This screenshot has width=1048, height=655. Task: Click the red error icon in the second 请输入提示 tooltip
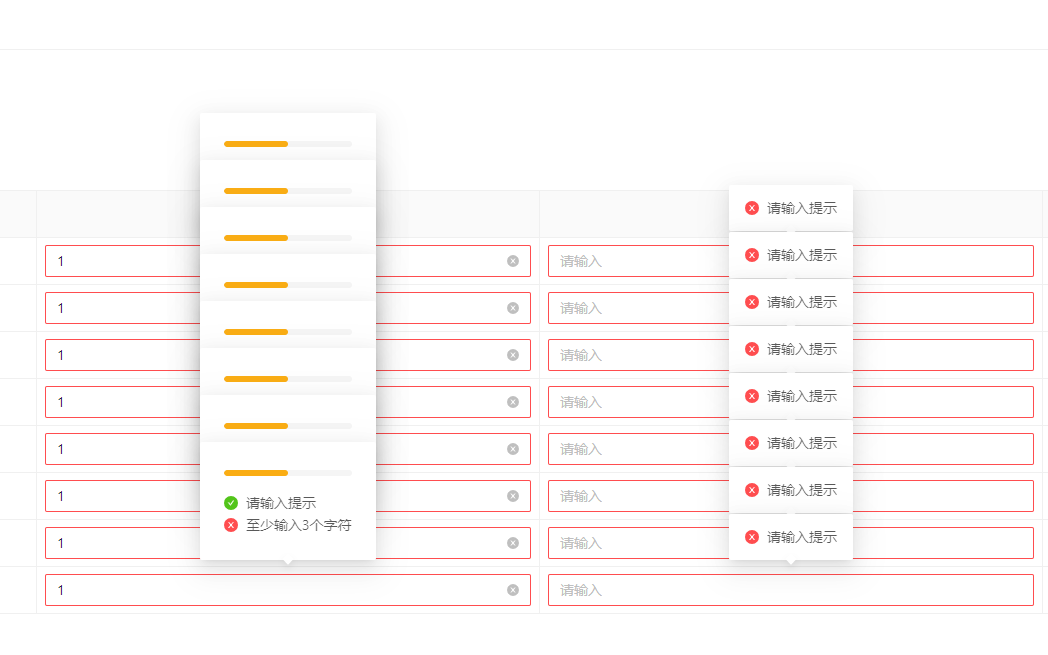coord(752,255)
